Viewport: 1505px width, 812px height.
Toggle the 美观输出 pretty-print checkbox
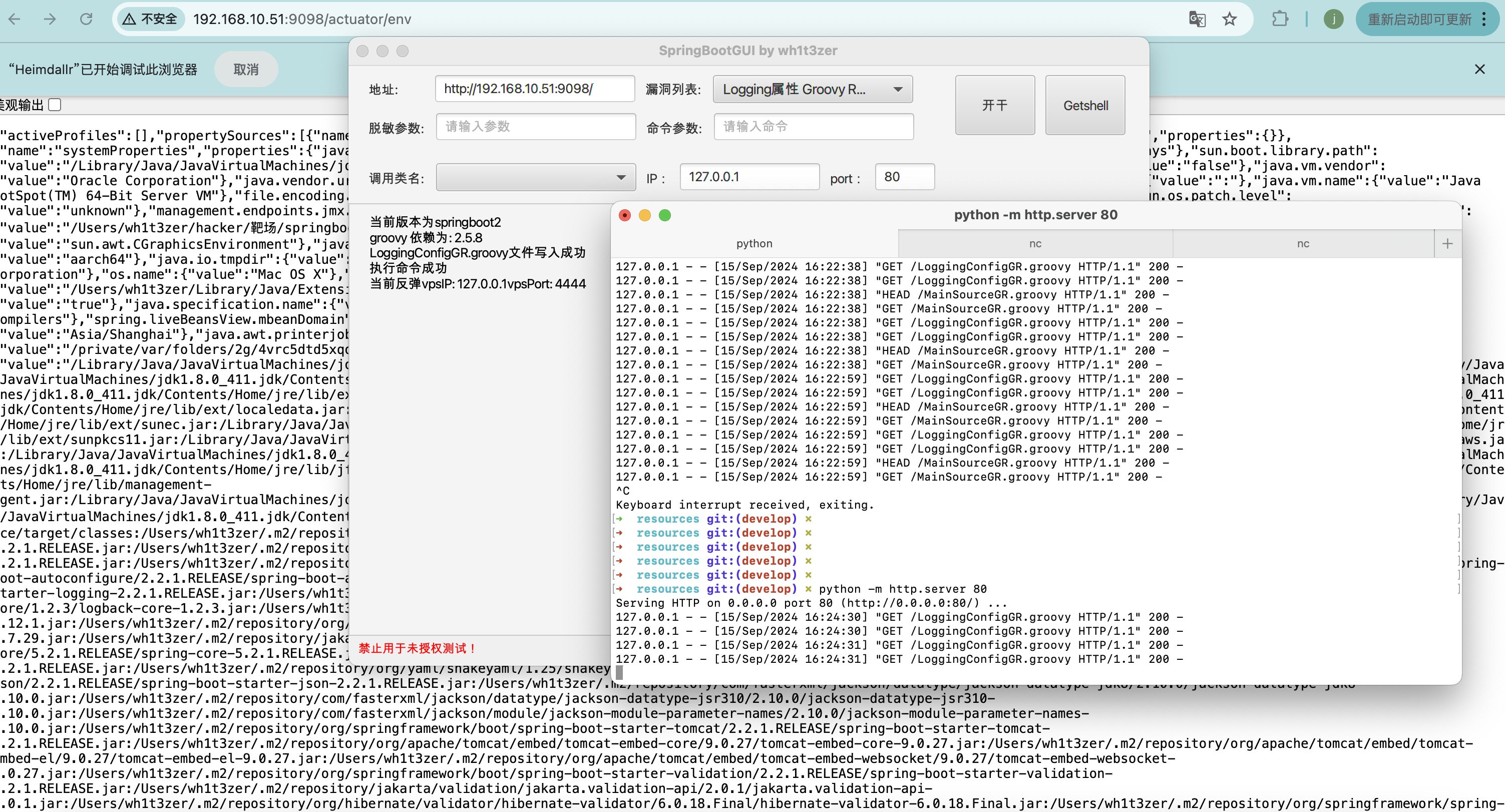click(55, 105)
